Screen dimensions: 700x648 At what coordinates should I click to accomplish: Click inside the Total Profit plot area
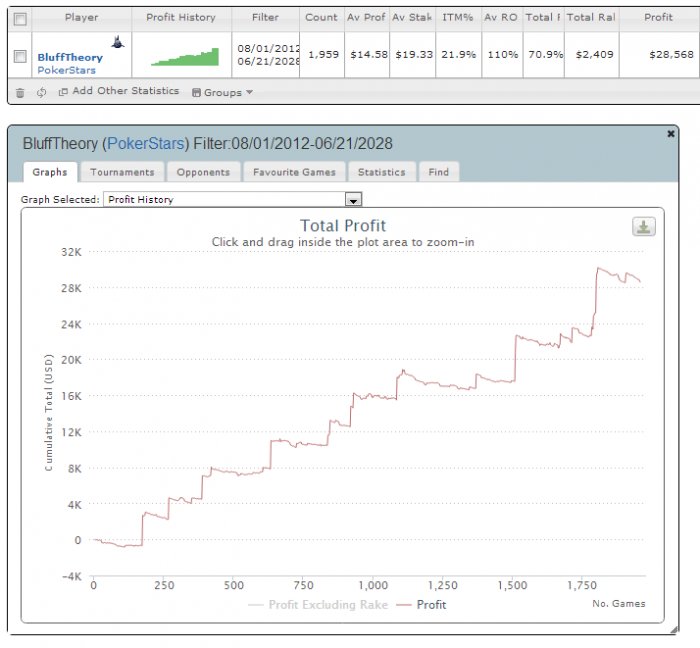368,414
